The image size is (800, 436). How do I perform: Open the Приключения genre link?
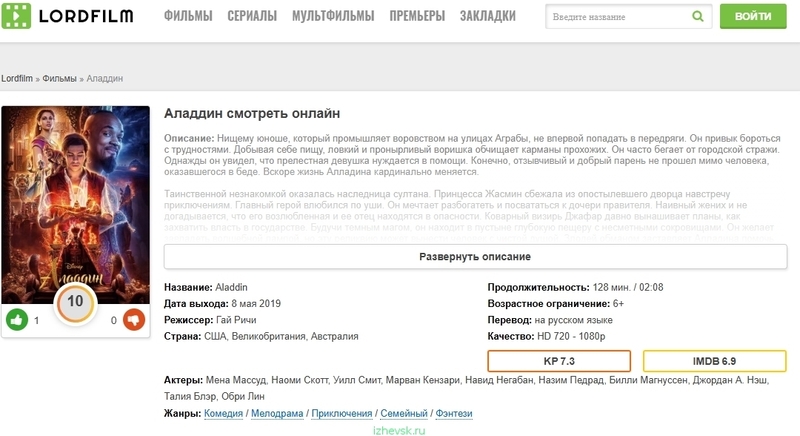click(x=342, y=414)
